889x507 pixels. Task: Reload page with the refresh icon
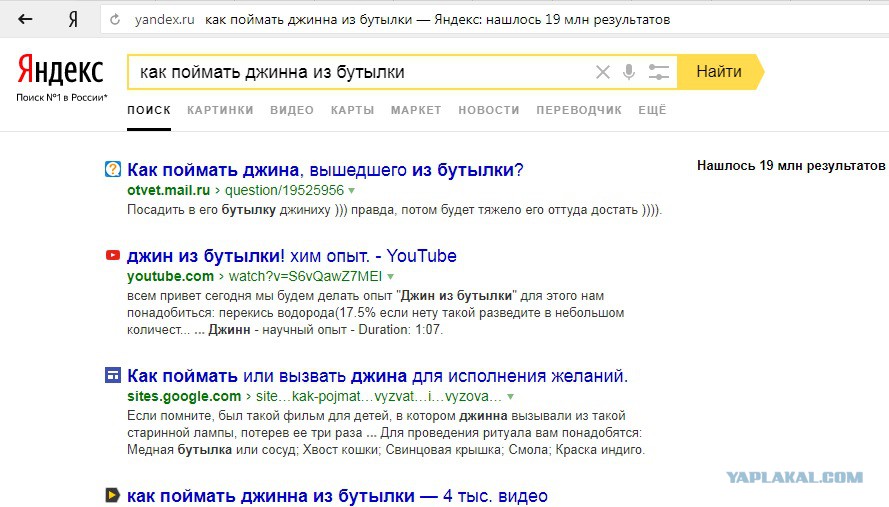(115, 20)
